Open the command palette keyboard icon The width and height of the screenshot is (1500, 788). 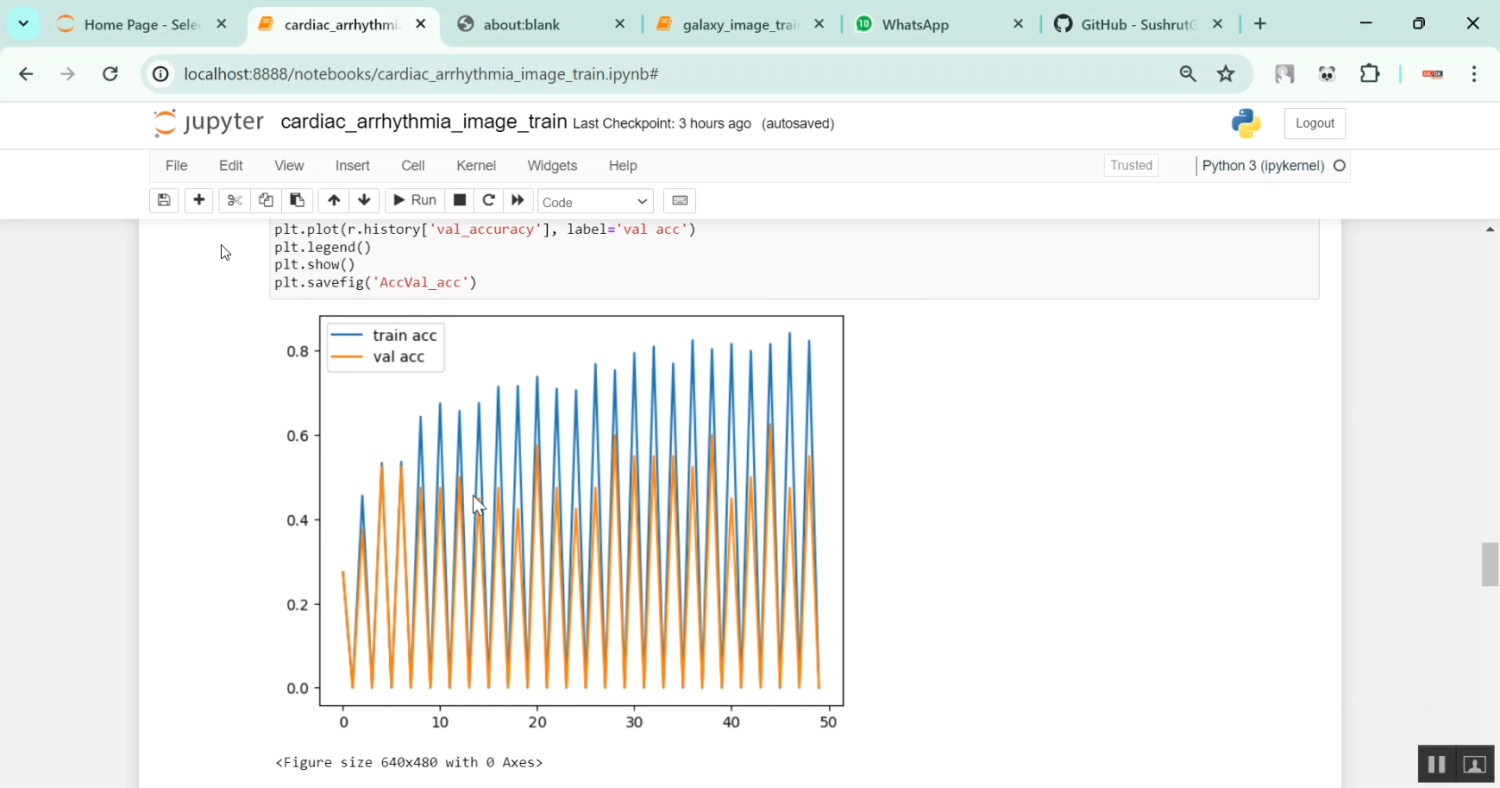[x=680, y=200]
